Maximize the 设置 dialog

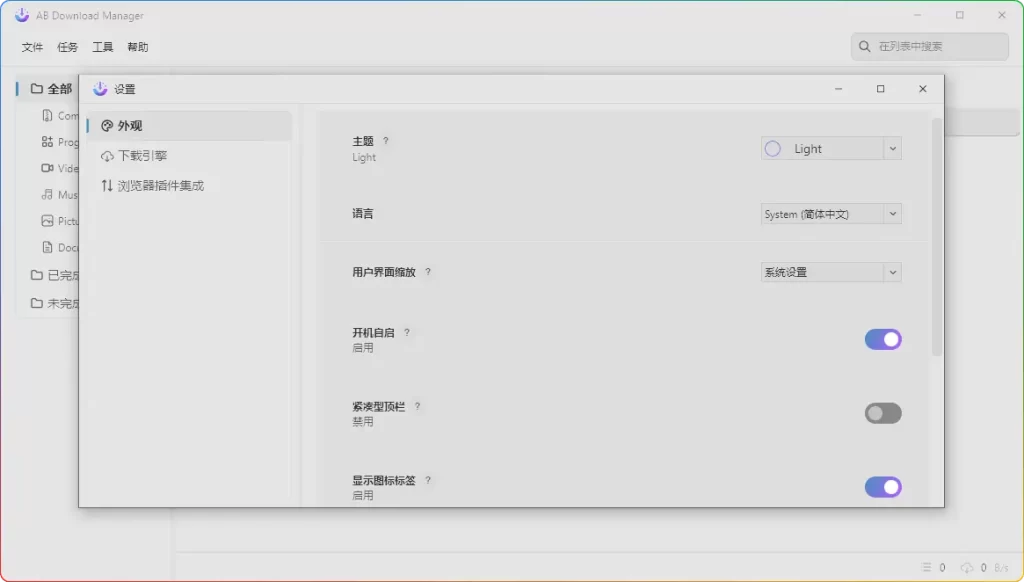pyautogui.click(x=880, y=89)
